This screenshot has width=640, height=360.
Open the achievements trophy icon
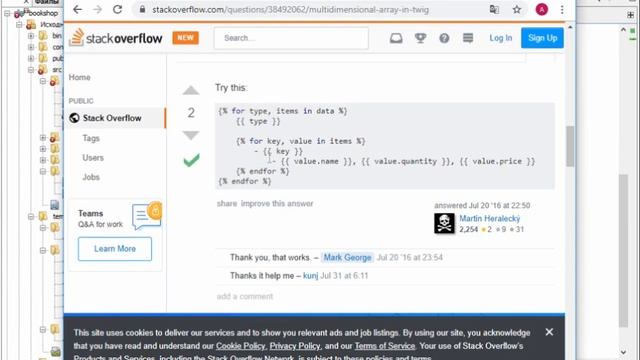(x=420, y=38)
